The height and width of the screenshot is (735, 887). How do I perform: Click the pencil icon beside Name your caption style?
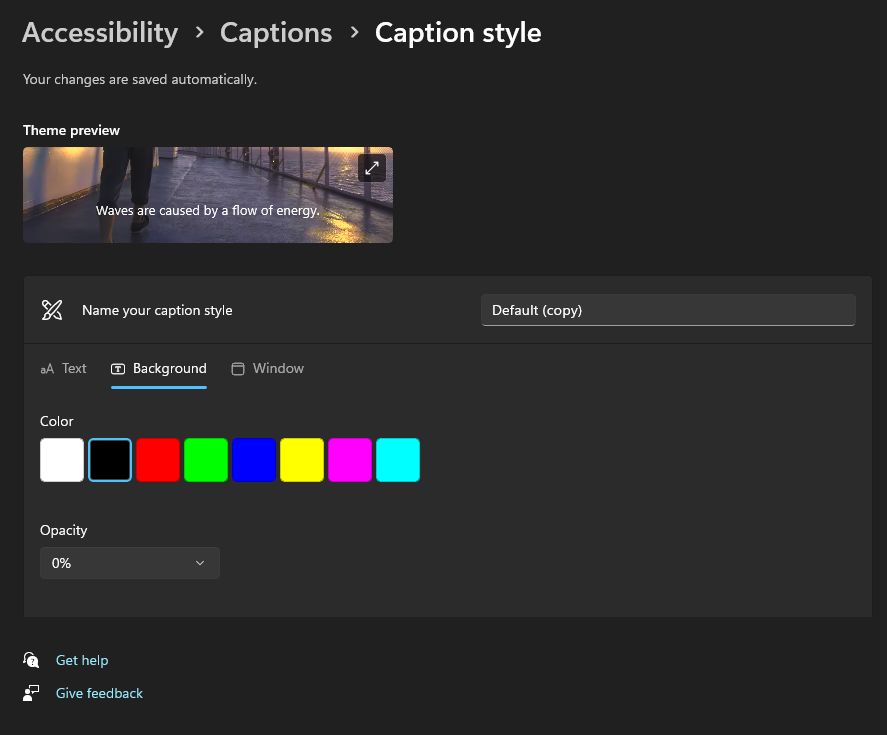(51, 310)
